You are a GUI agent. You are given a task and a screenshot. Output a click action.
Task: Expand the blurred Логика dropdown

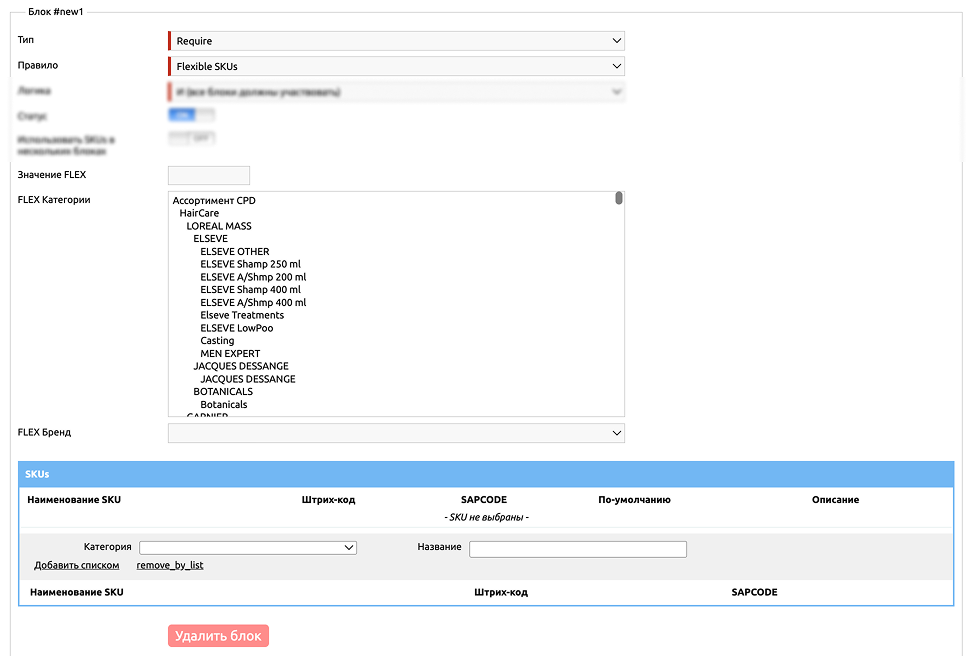tap(396, 92)
